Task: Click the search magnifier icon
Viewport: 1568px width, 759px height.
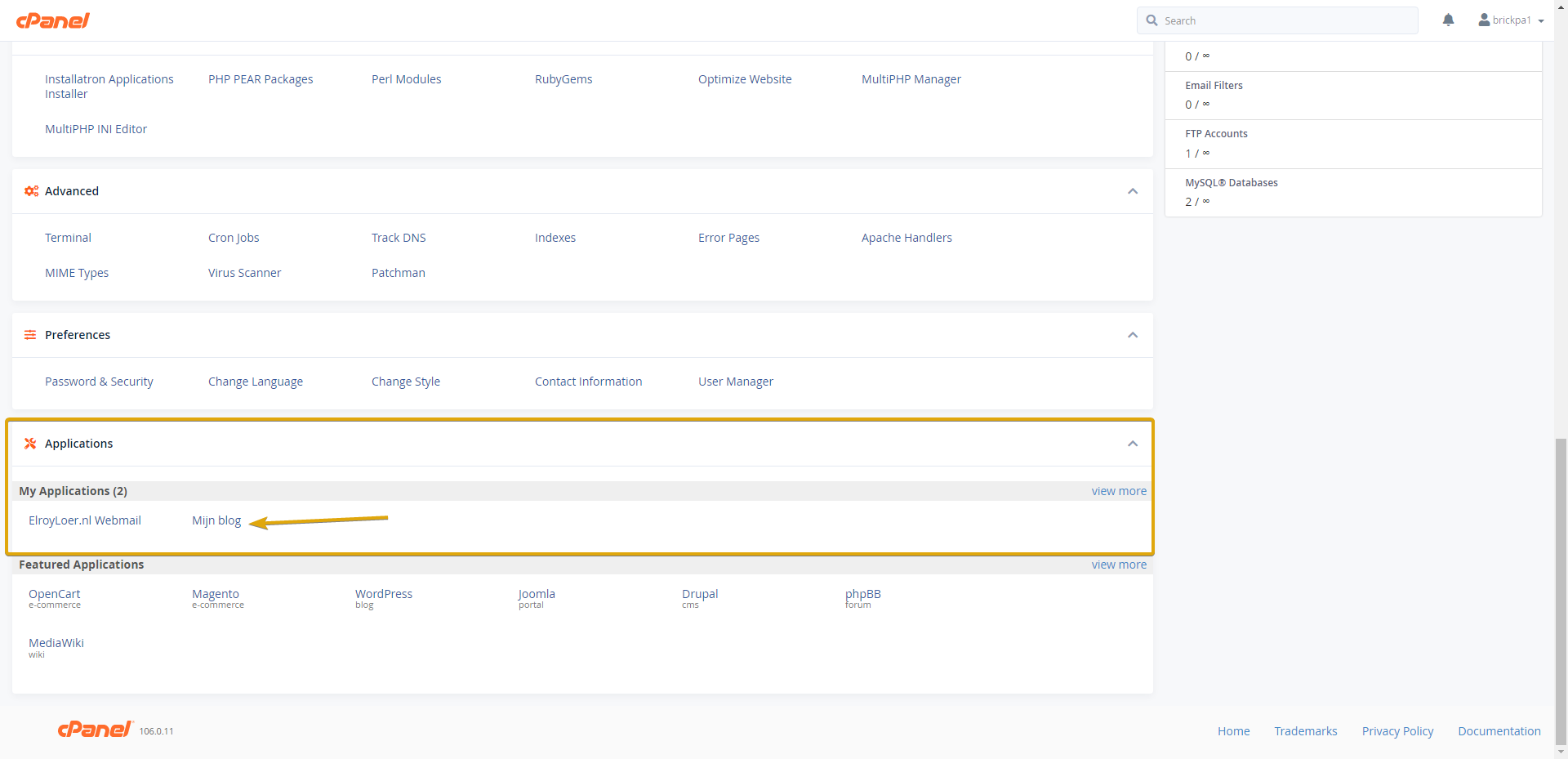Action: tap(1151, 20)
